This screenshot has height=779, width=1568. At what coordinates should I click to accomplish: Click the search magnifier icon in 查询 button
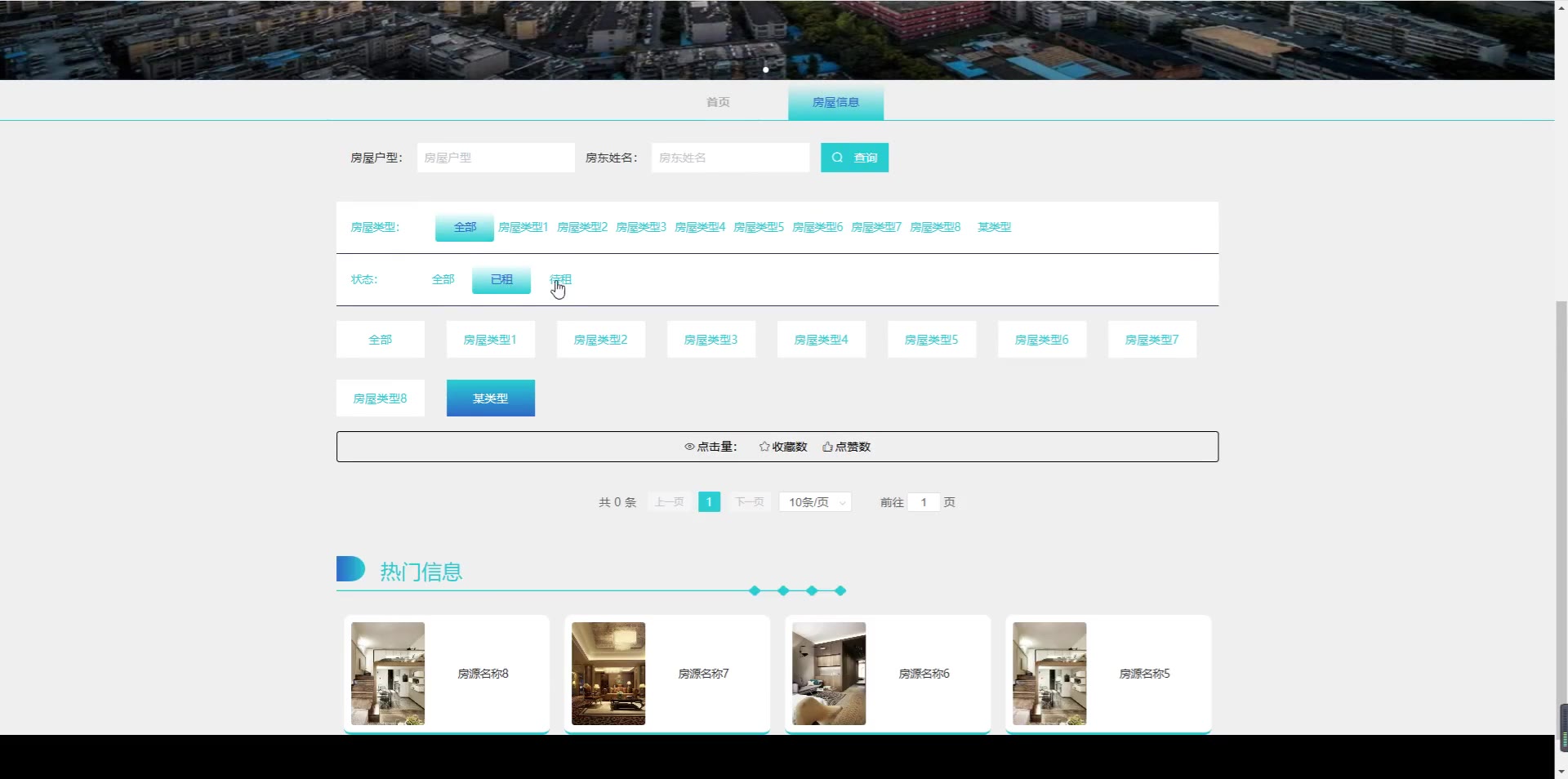coord(837,158)
